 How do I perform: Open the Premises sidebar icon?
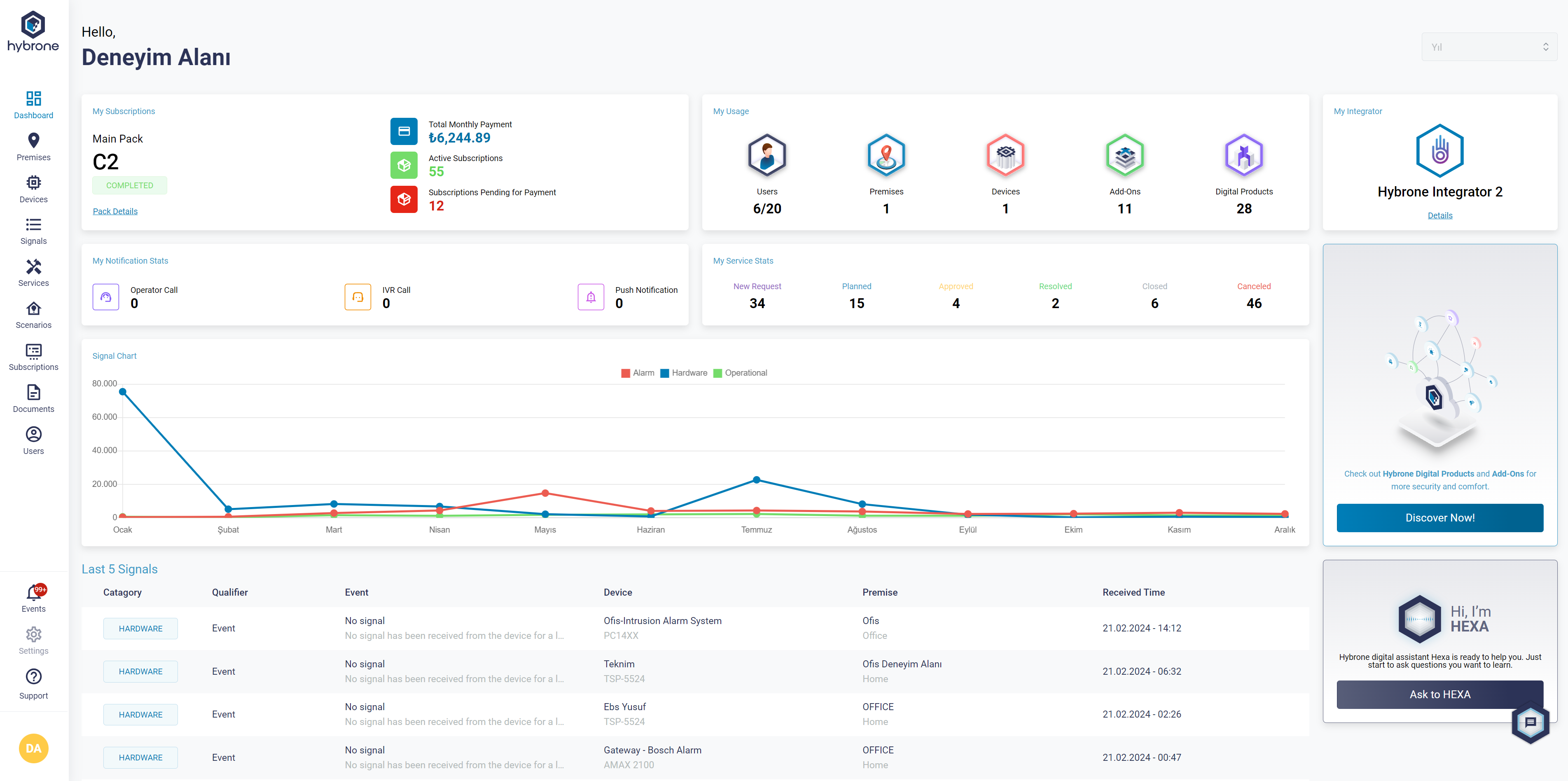[33, 140]
